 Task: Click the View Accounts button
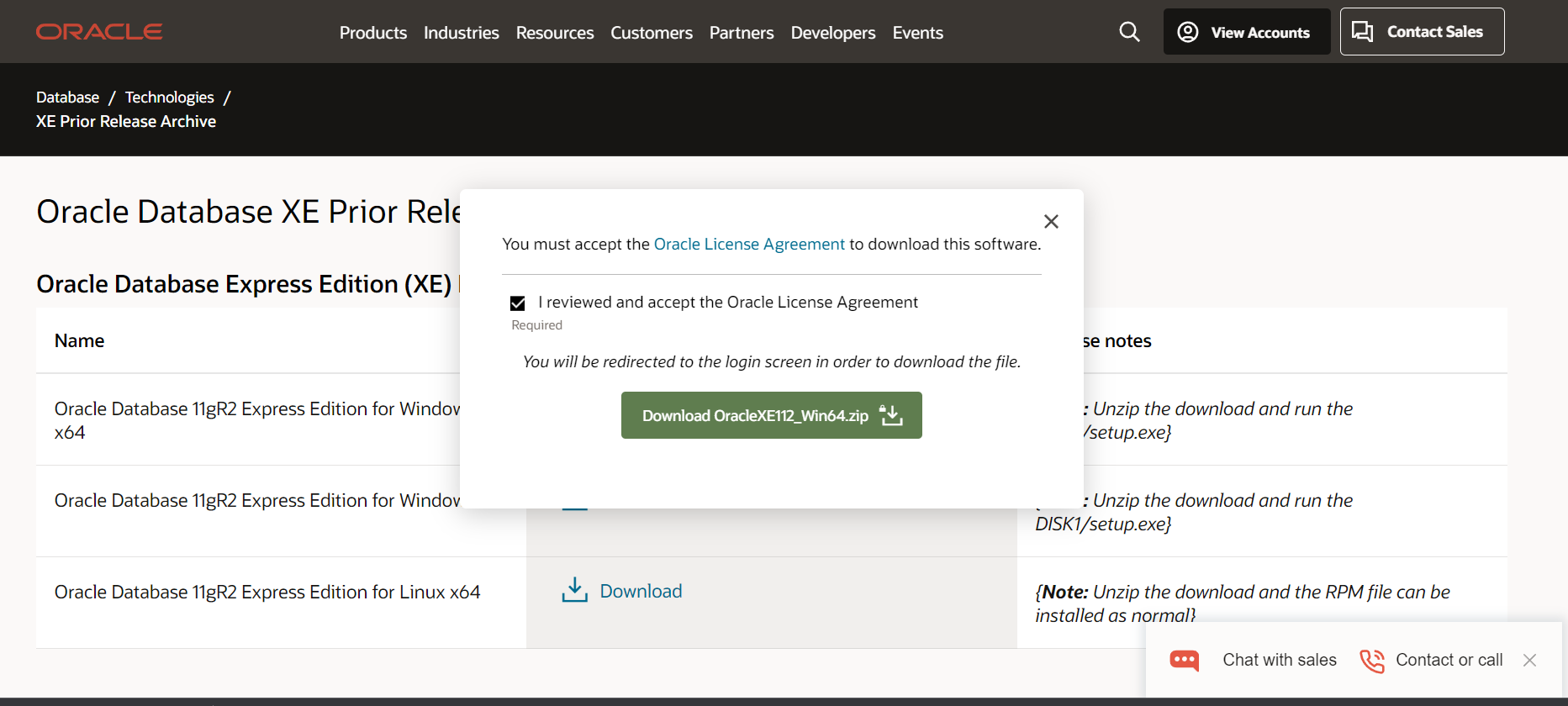1246,32
